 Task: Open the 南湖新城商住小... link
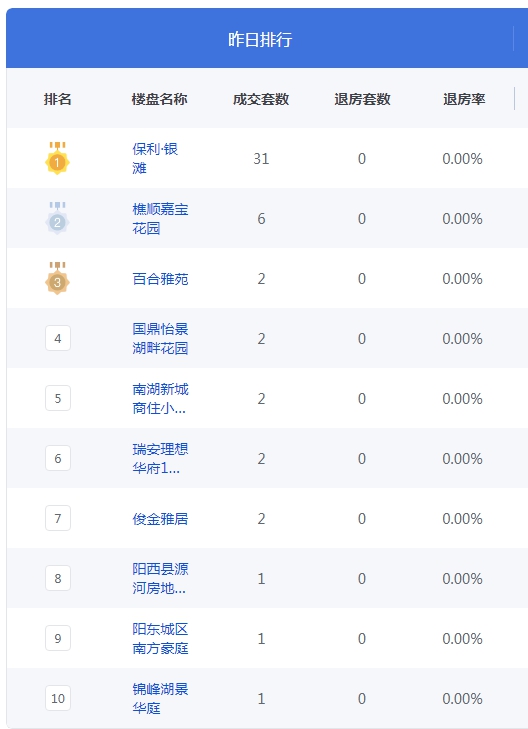pyautogui.click(x=160, y=398)
